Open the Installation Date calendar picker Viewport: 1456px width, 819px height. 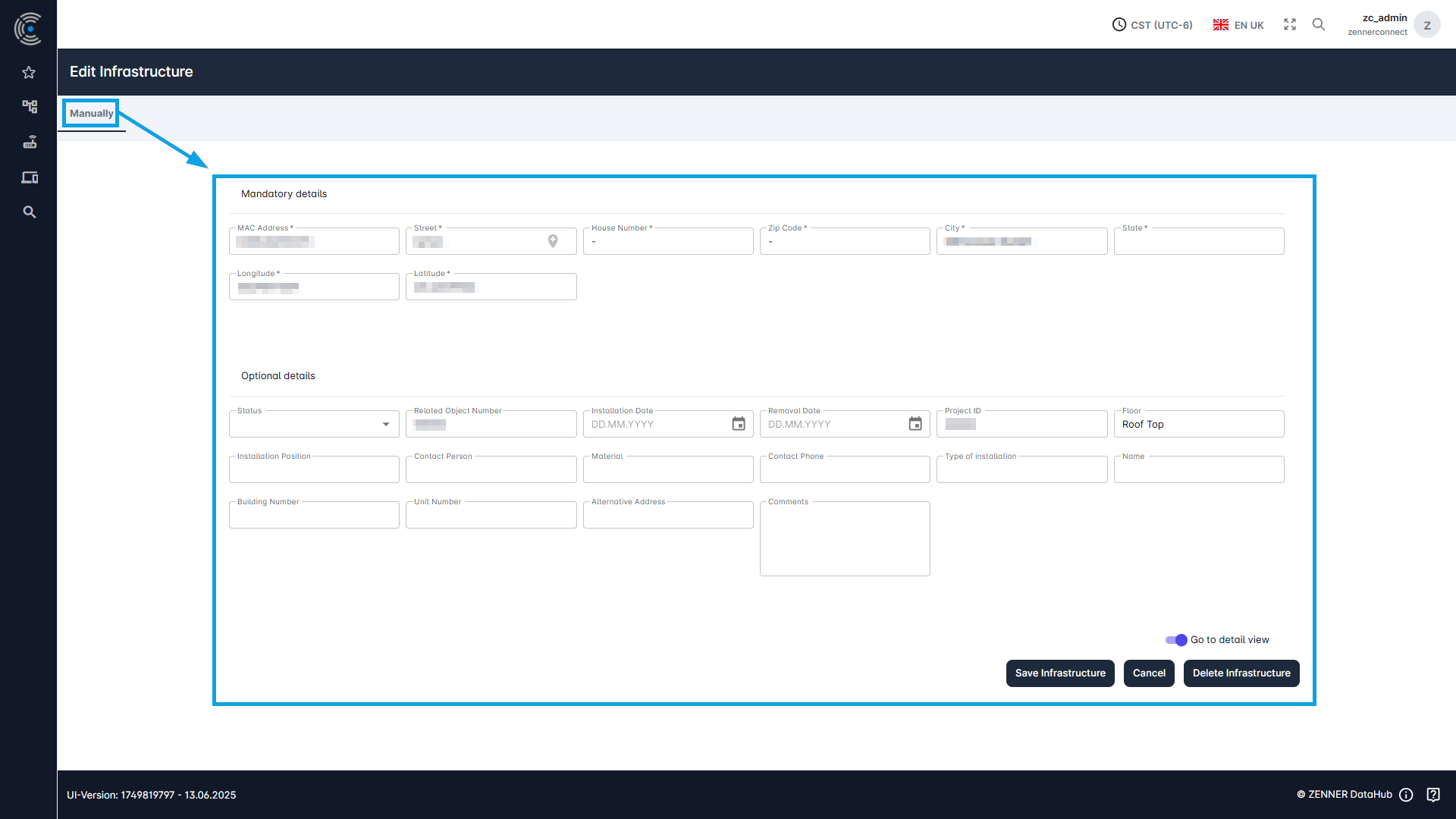pos(738,424)
